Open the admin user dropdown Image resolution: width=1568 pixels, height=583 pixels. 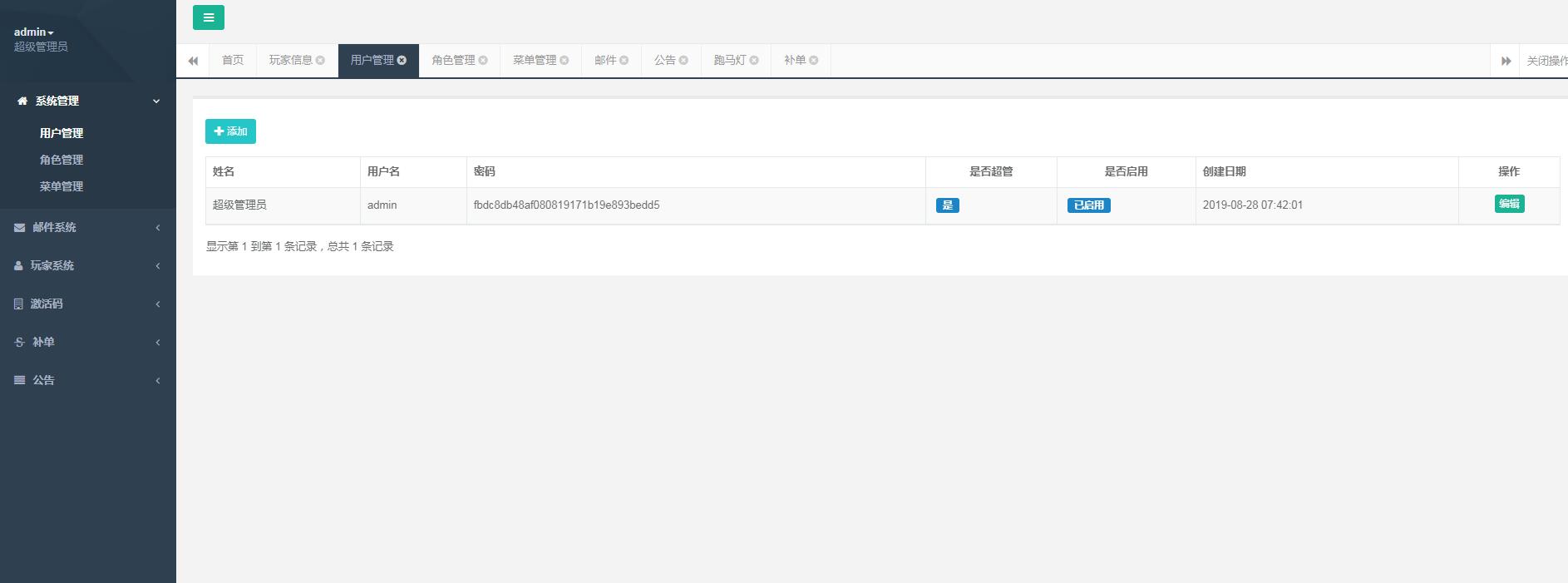click(x=34, y=32)
